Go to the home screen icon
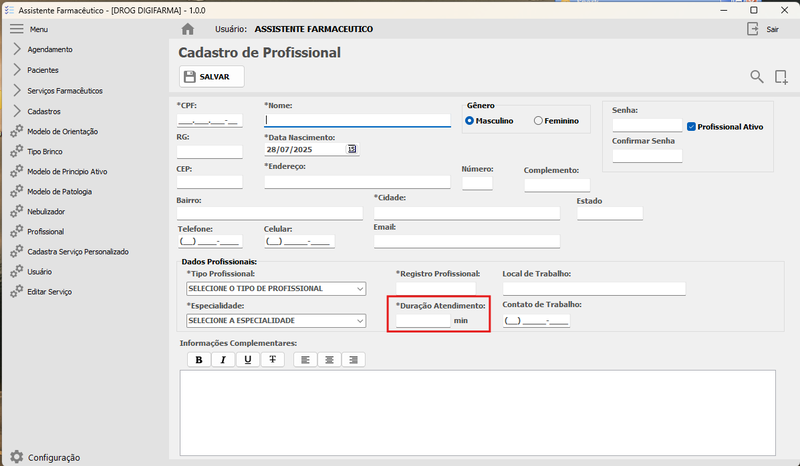 (188, 29)
